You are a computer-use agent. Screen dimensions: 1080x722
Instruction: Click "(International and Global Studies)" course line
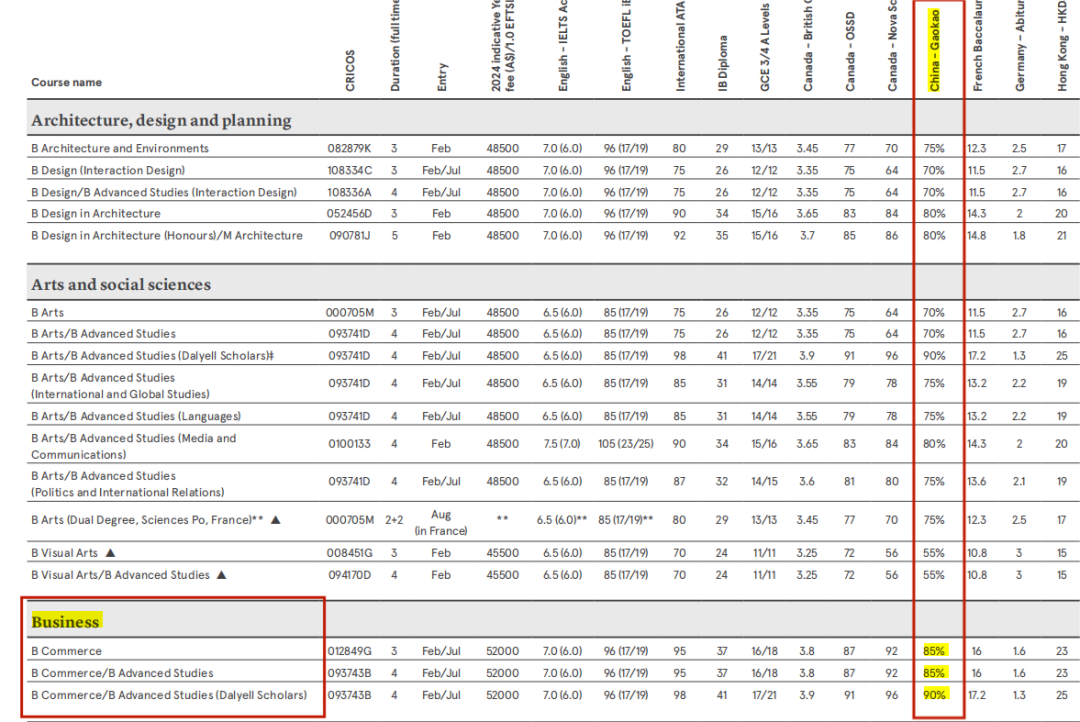[x=121, y=395]
